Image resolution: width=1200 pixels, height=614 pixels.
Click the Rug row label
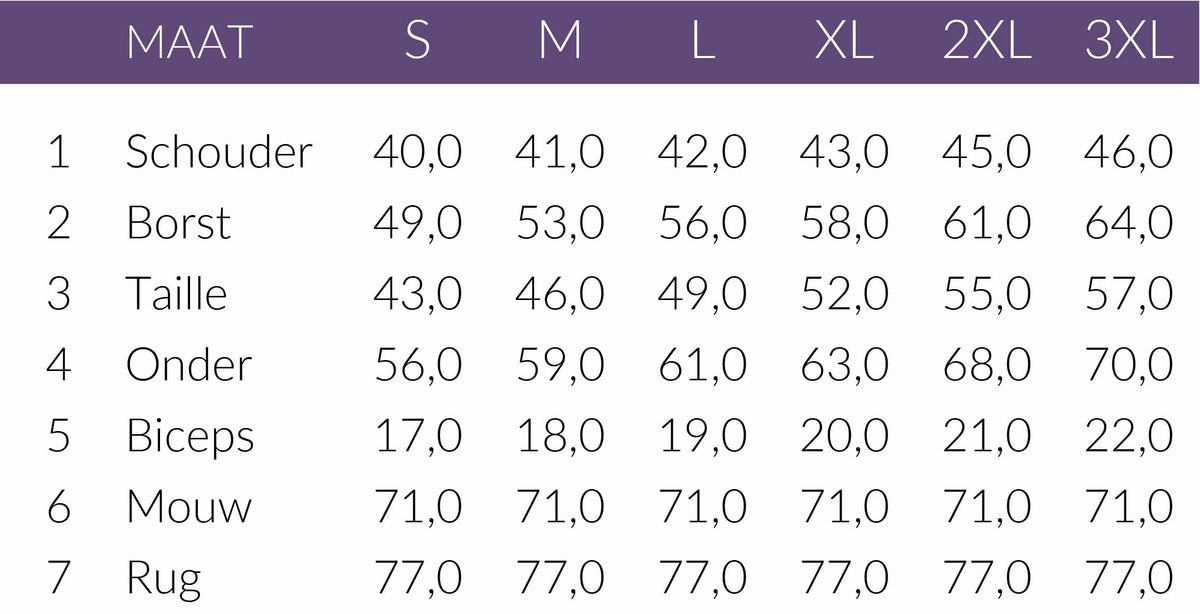click(163, 578)
